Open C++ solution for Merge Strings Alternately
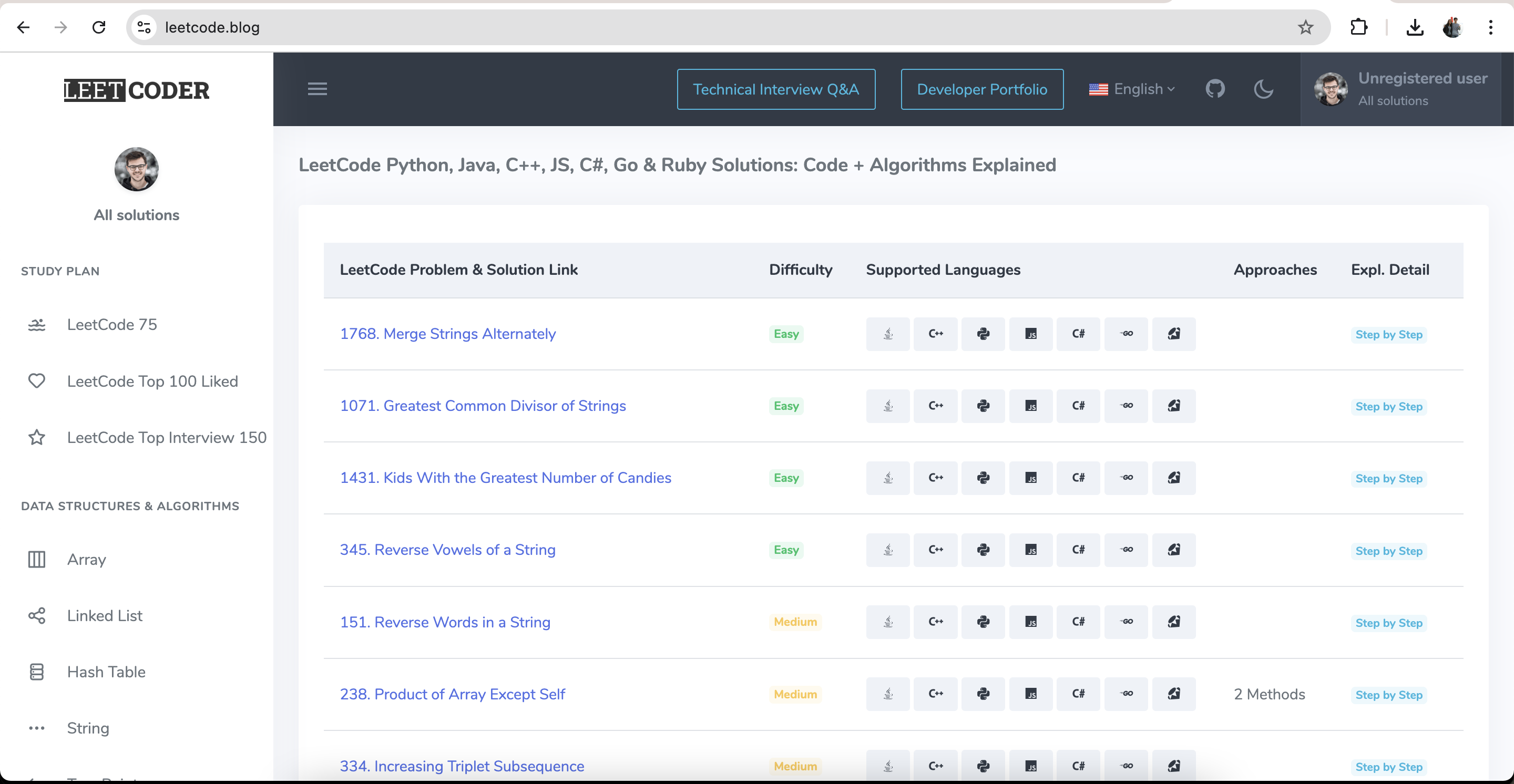Screen dimensions: 1514x784 point(935,334)
